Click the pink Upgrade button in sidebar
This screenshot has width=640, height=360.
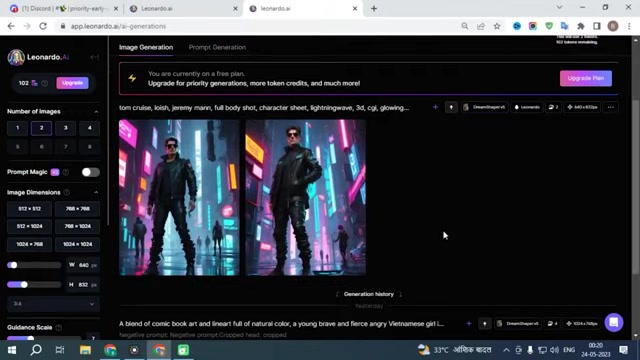point(72,83)
